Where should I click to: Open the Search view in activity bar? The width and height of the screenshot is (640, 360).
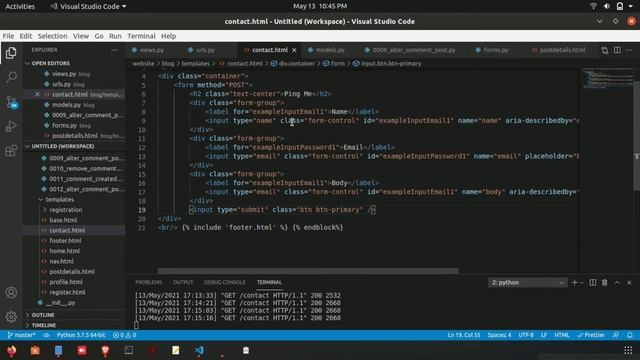pyautogui.click(x=11, y=77)
